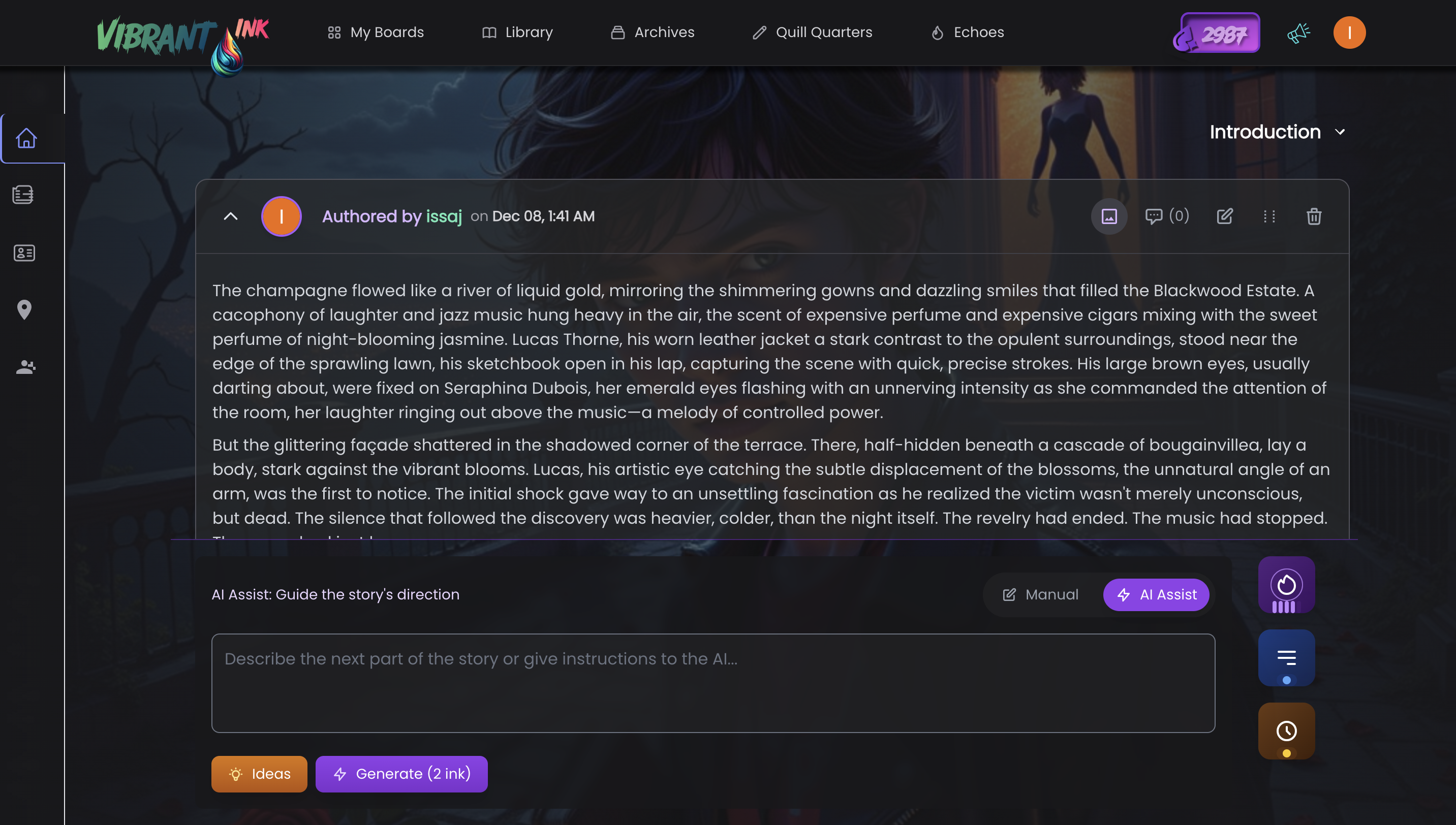Open the location pin sidebar icon

tap(24, 310)
